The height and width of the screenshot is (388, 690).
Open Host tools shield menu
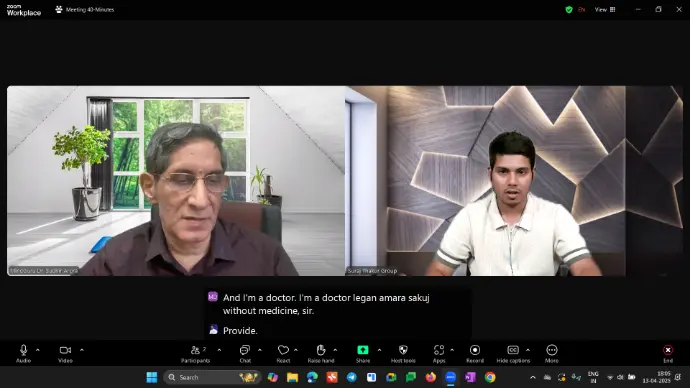pos(403,353)
